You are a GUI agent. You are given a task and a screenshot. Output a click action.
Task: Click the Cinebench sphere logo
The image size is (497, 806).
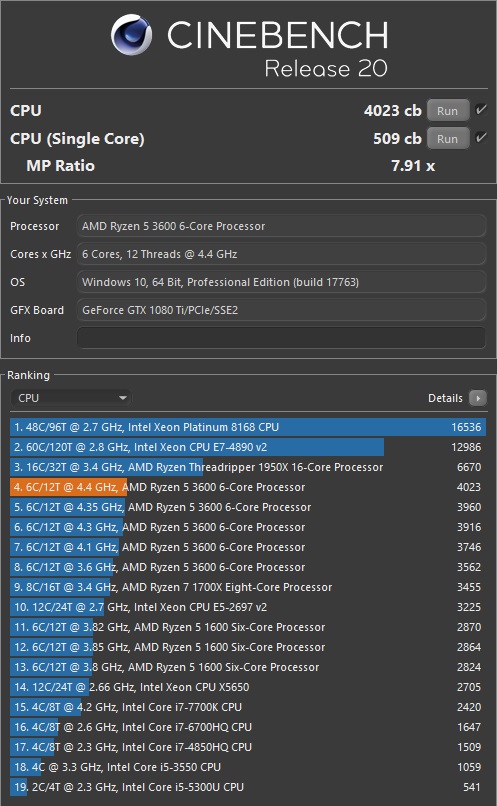[132, 34]
